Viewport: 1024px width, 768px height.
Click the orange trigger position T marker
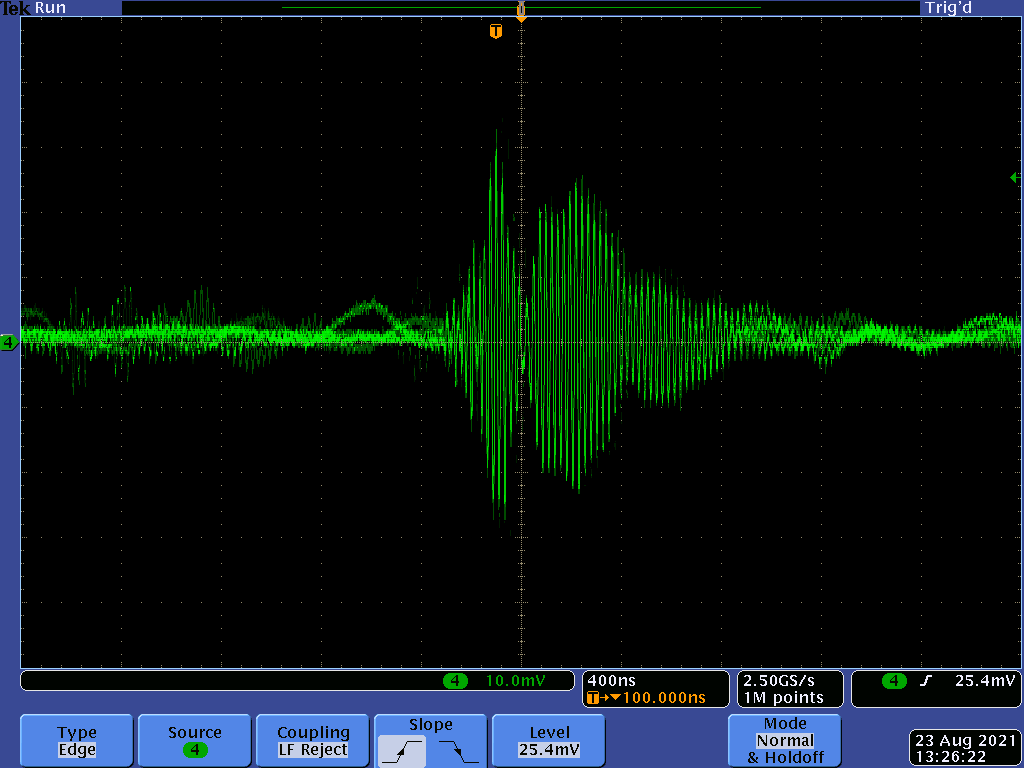tap(495, 32)
